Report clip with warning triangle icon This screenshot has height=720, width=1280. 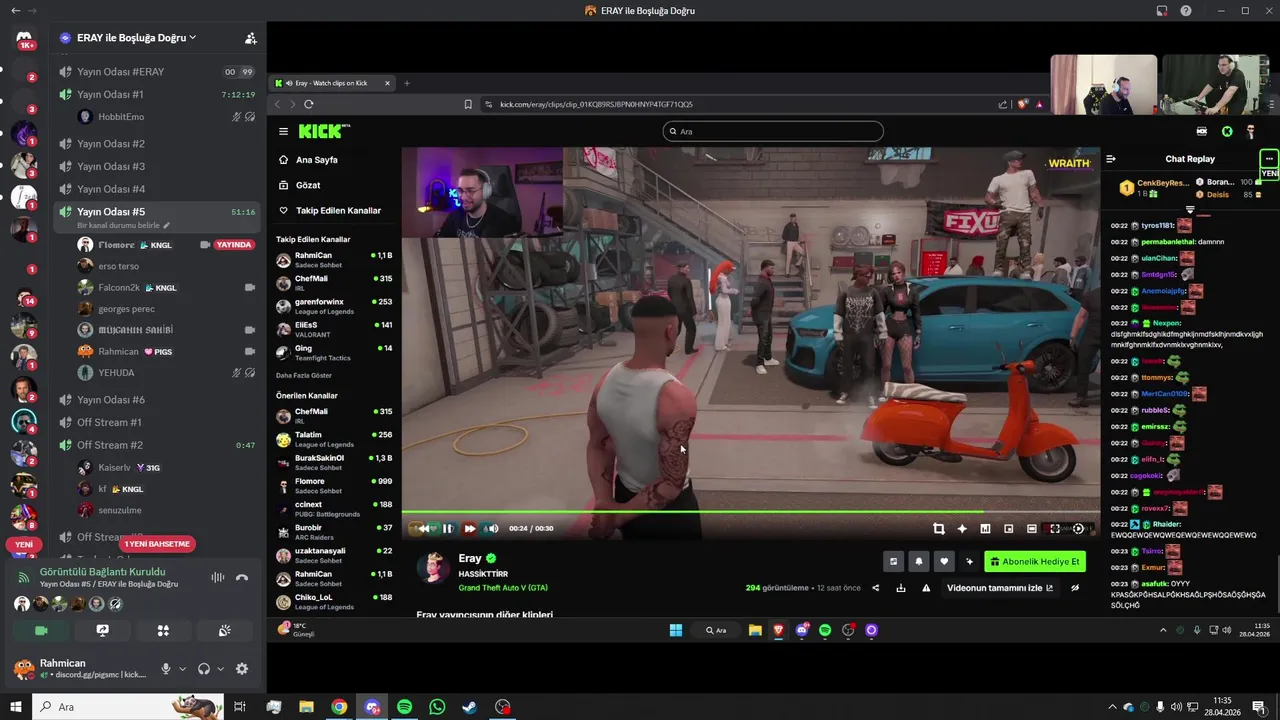926,588
